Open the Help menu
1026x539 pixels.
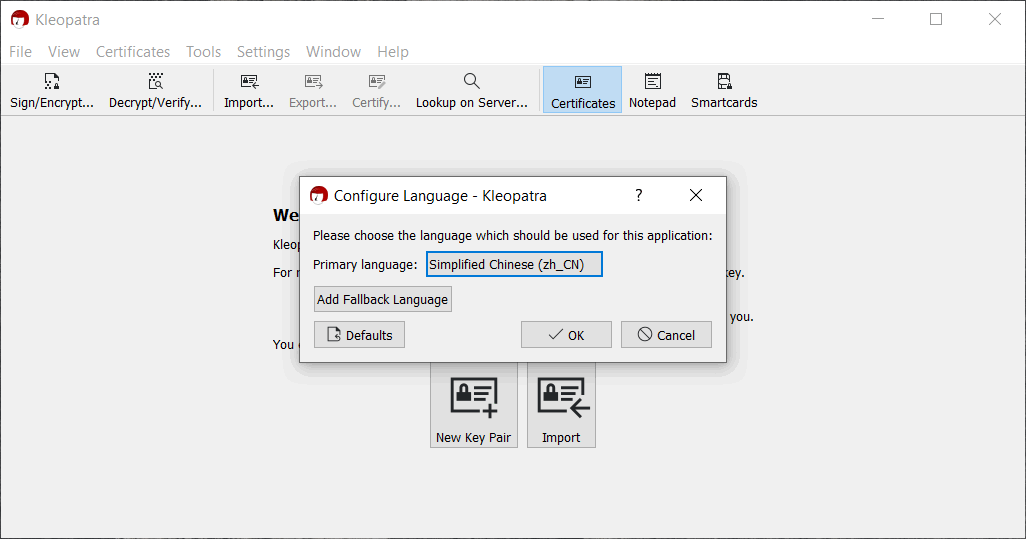[393, 52]
